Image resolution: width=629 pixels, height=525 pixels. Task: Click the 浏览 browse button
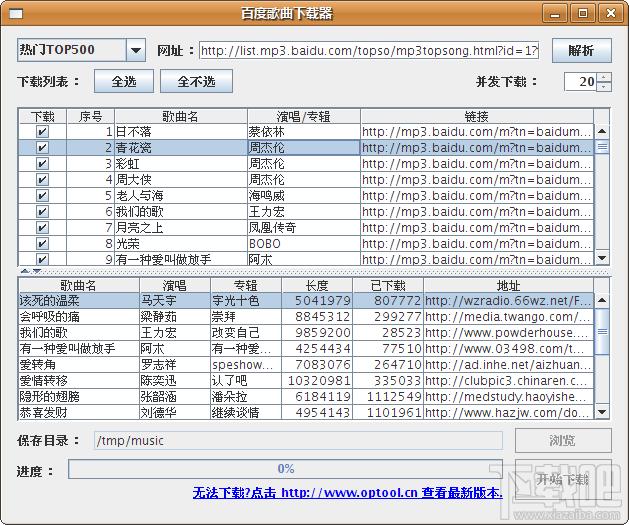pyautogui.click(x=563, y=440)
